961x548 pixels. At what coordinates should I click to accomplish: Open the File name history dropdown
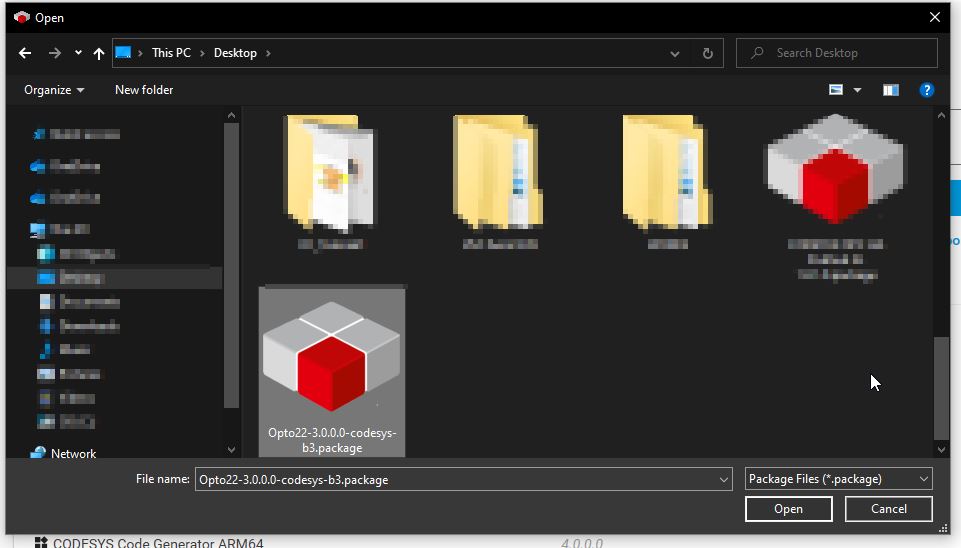point(724,479)
